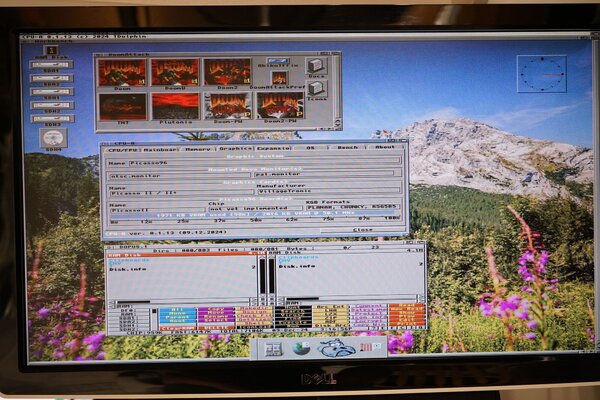This screenshot has height=400, width=600.
Task: Open the Bench tab
Action: [348, 147]
